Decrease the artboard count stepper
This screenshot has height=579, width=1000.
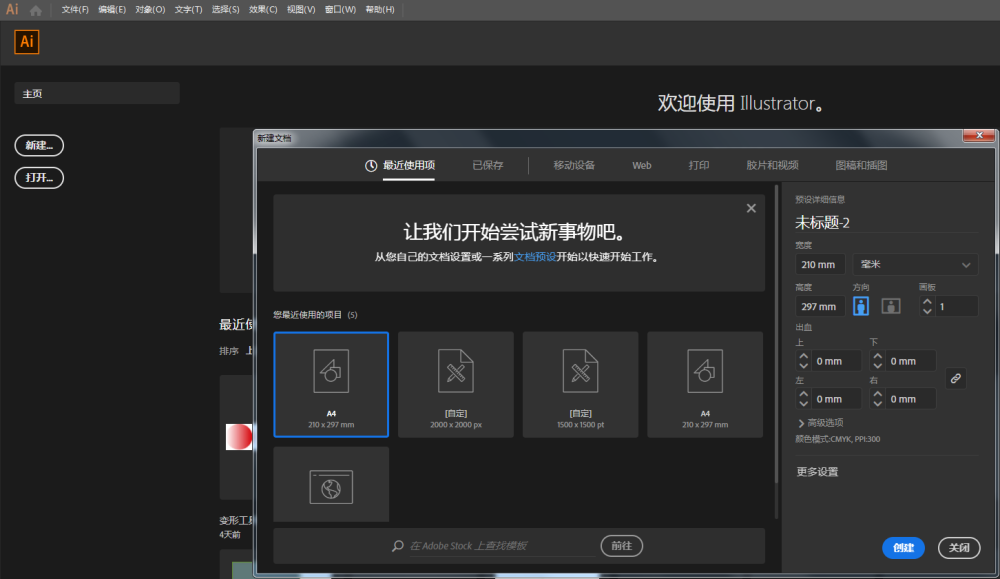click(927, 311)
